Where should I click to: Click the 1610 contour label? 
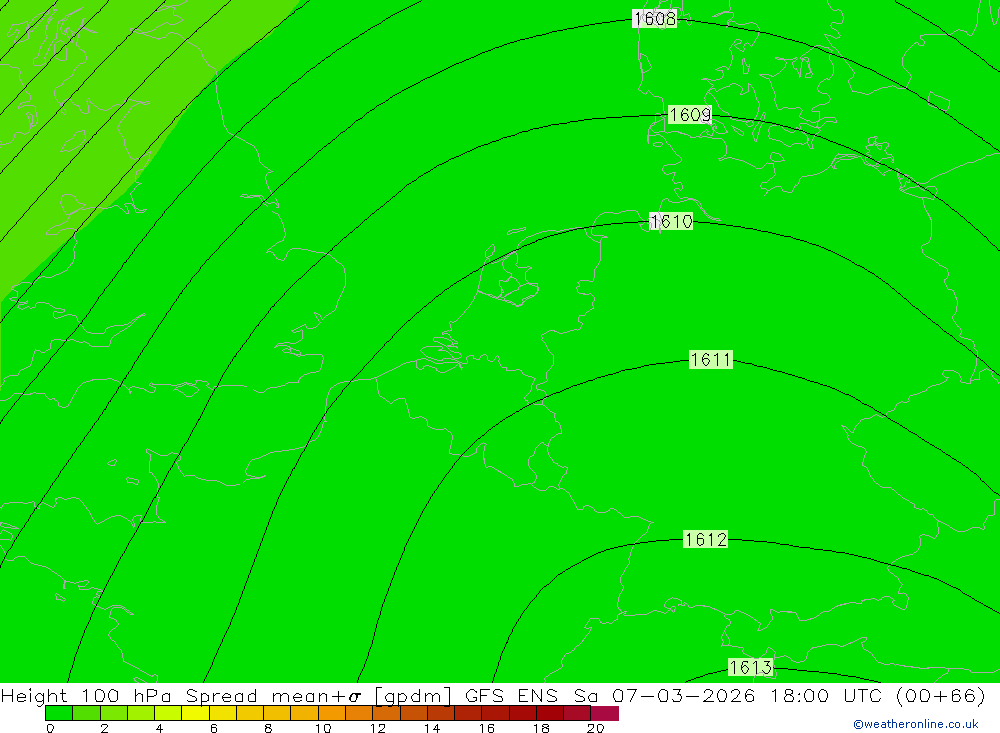(x=671, y=221)
